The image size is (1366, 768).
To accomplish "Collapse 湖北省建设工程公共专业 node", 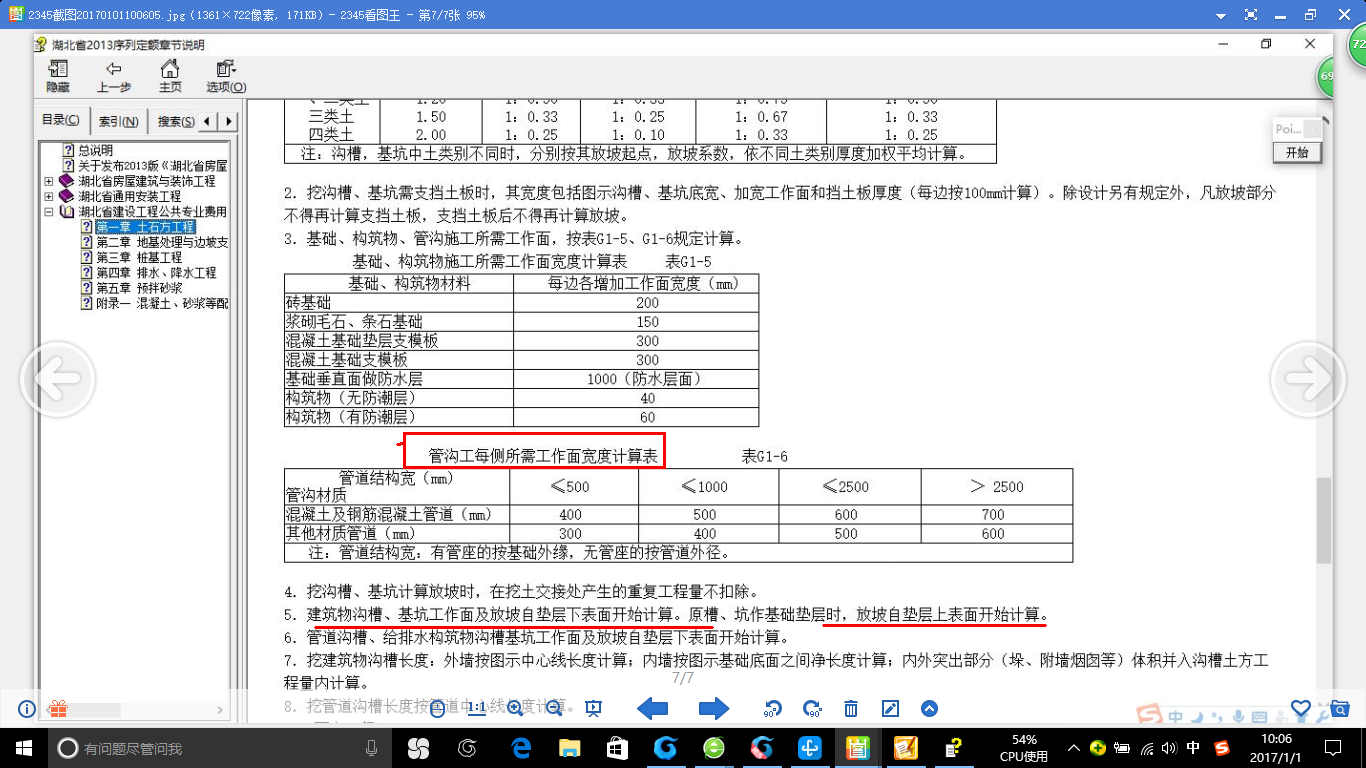I will (x=49, y=212).
